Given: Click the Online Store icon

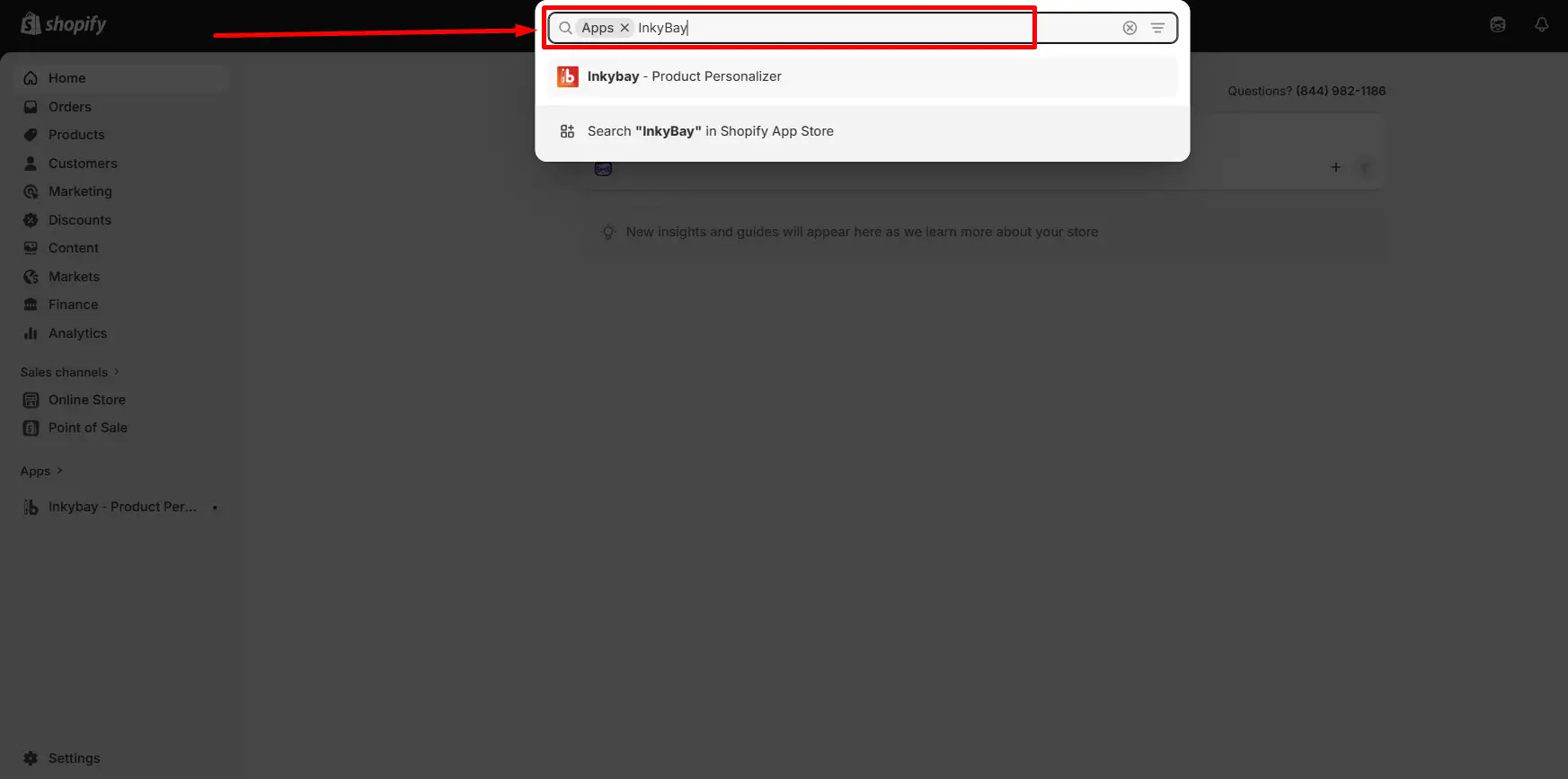Looking at the screenshot, I should coord(31,400).
